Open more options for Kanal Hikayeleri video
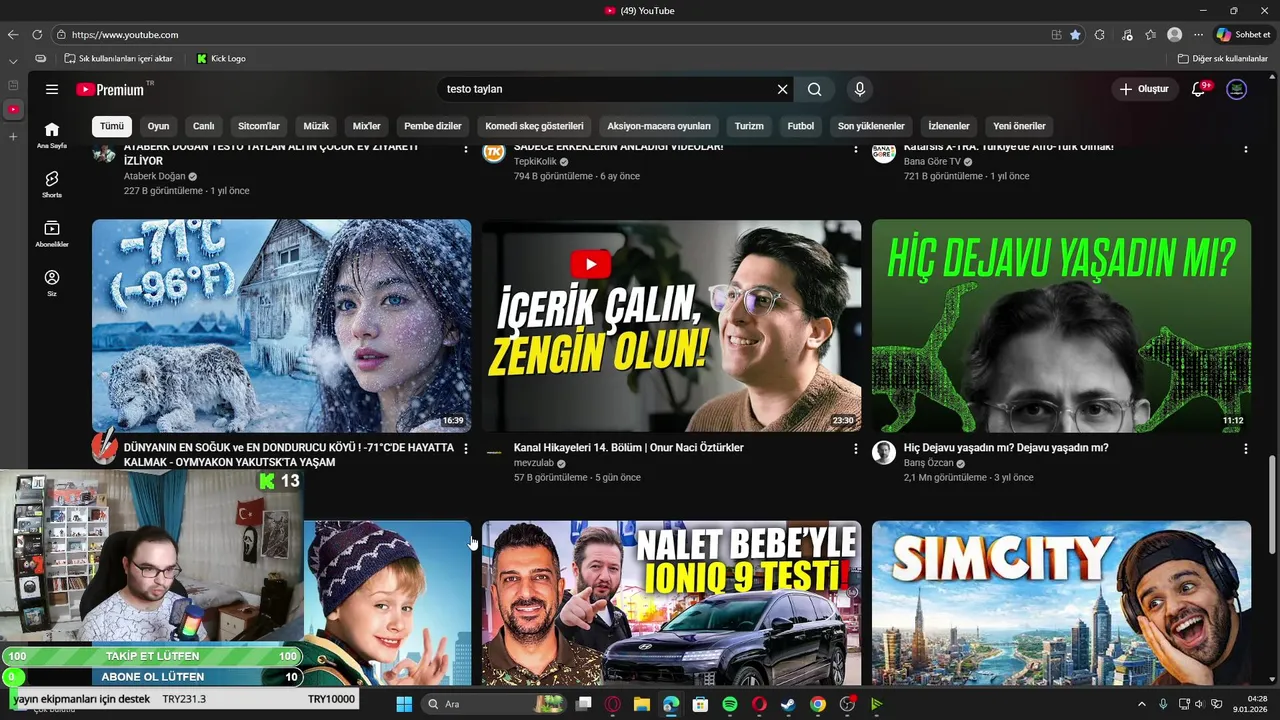 (855, 449)
